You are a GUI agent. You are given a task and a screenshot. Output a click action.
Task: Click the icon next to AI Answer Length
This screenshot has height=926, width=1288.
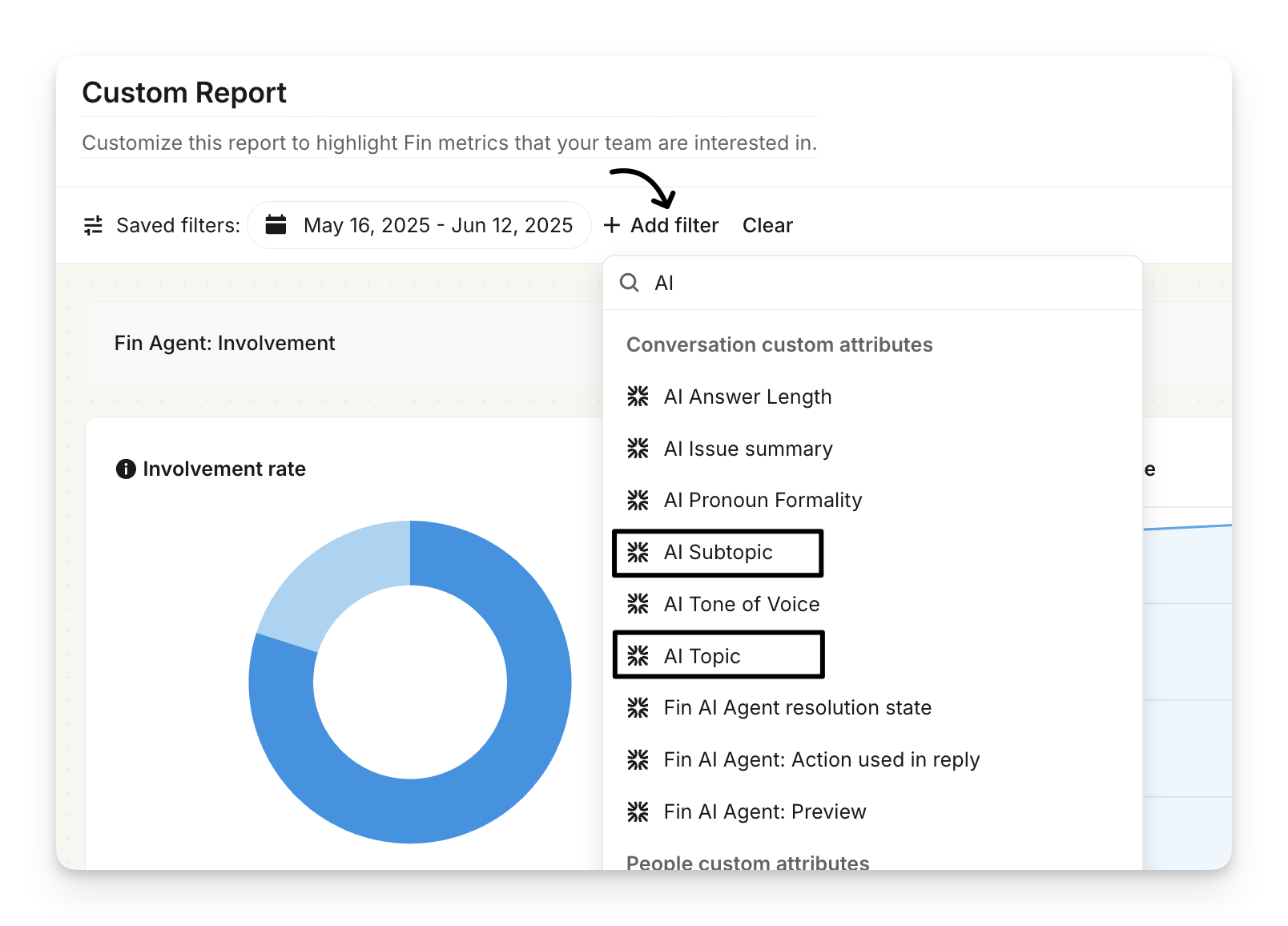638,397
